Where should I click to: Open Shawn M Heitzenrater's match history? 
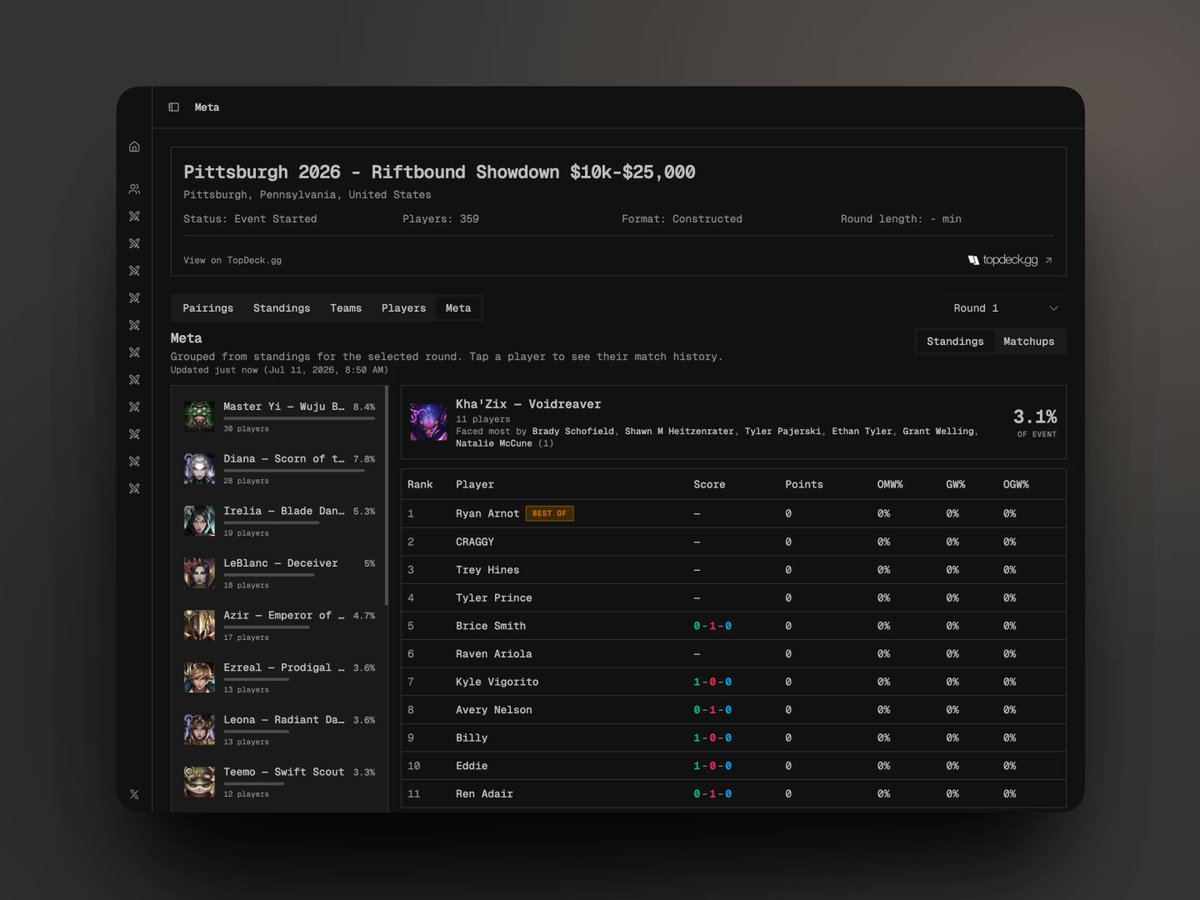(680, 431)
